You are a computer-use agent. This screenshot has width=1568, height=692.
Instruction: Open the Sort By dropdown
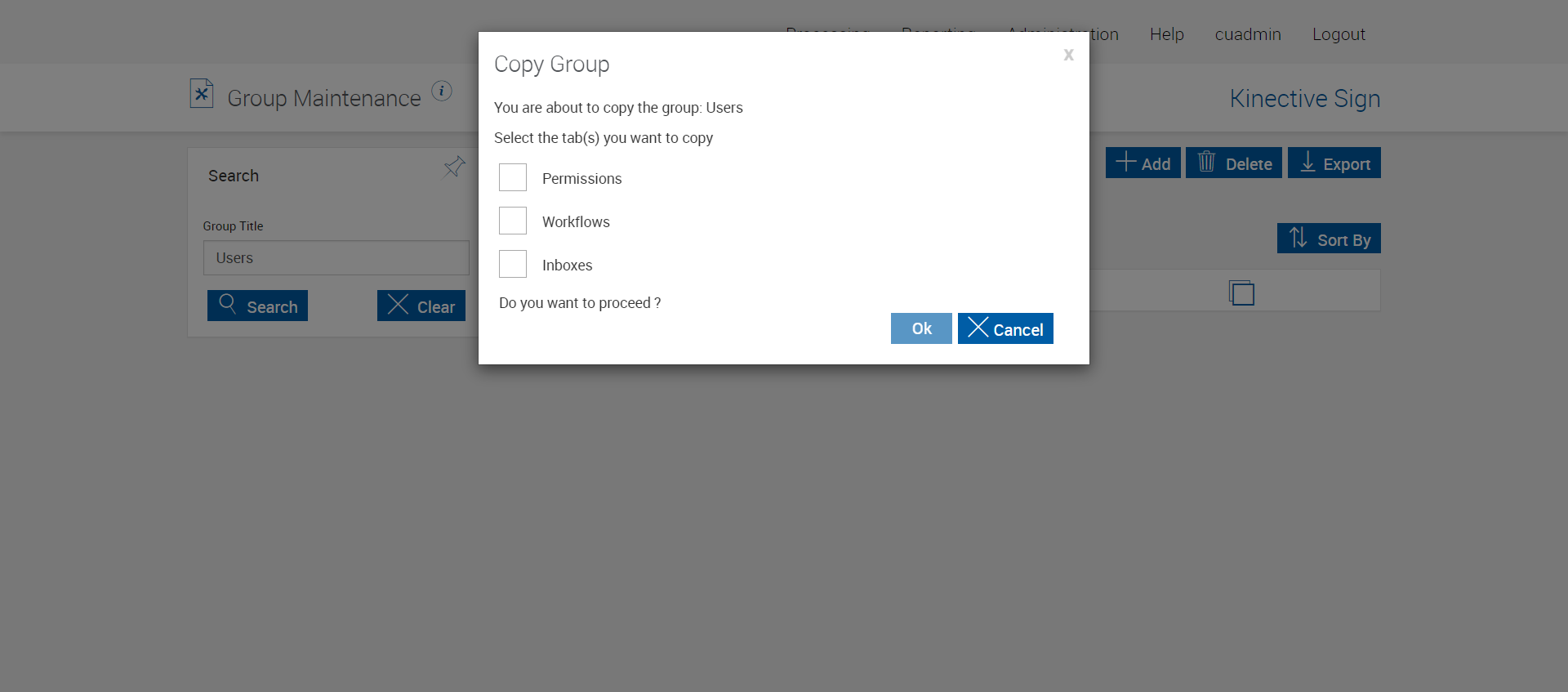[x=1329, y=239]
